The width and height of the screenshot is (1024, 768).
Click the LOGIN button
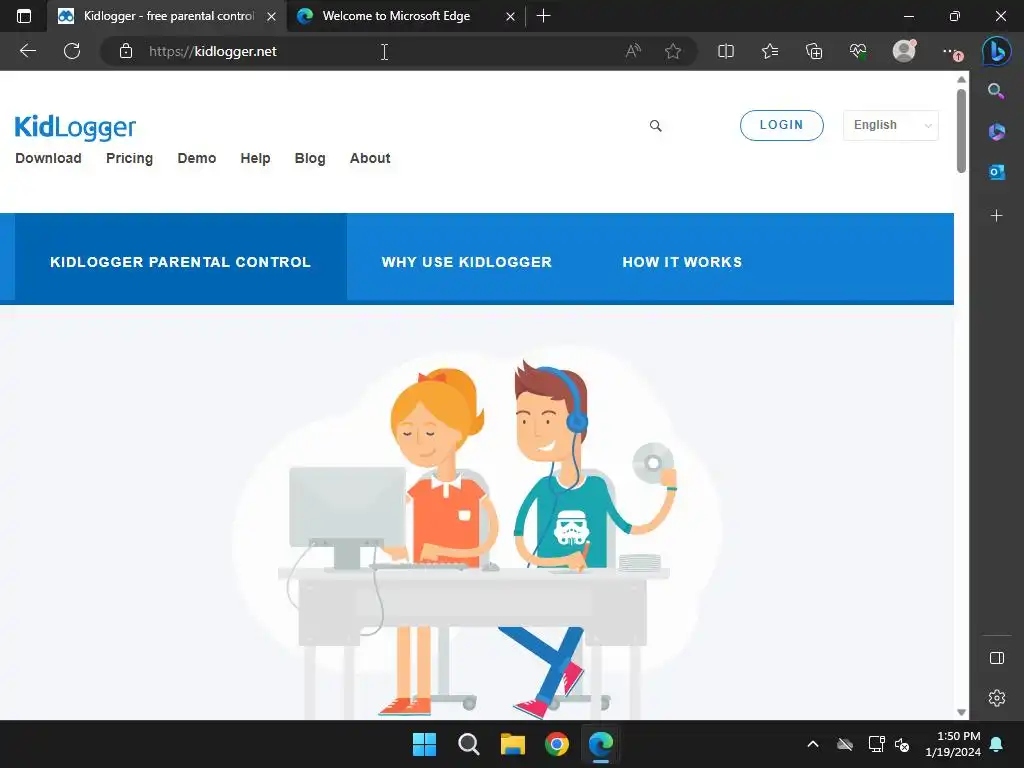coord(781,125)
